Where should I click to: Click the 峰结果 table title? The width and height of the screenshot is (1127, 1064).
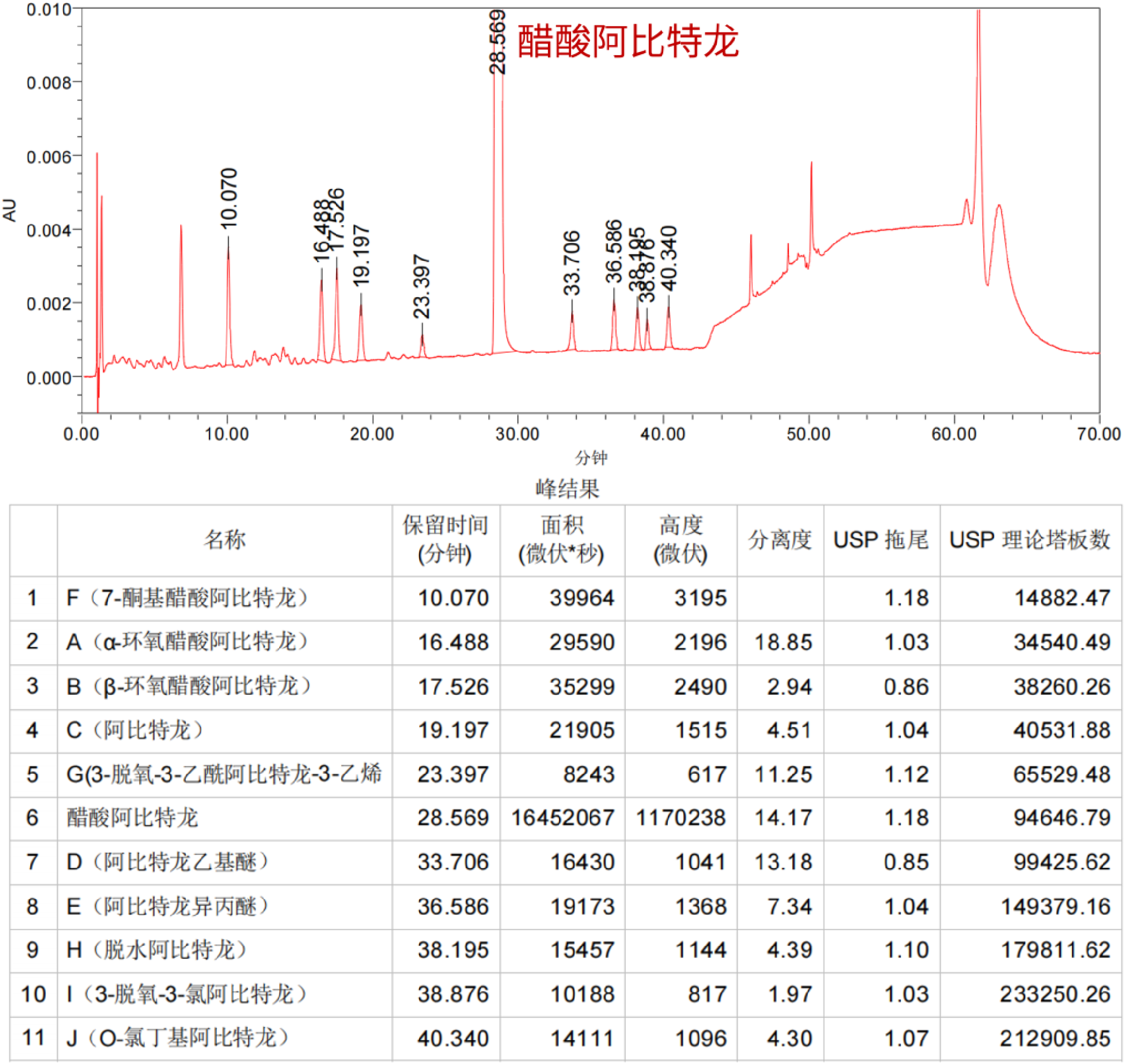click(568, 489)
